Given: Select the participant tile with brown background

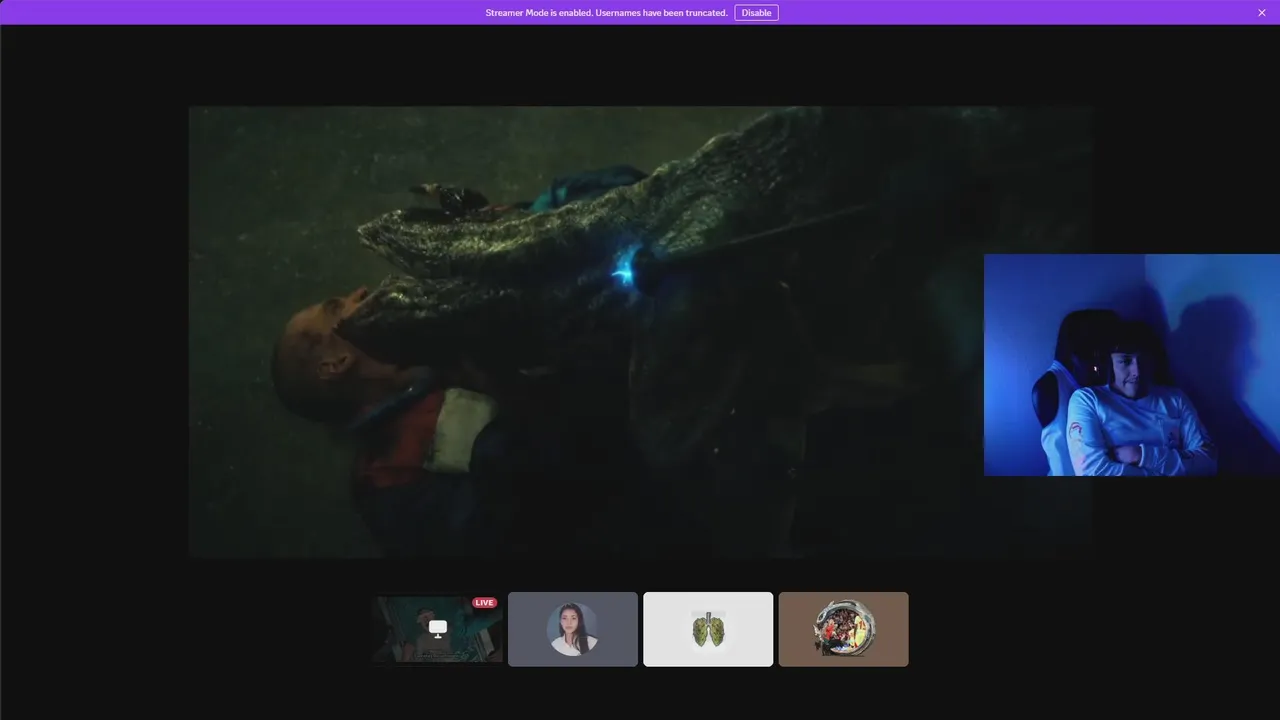Looking at the screenshot, I should tap(844, 629).
